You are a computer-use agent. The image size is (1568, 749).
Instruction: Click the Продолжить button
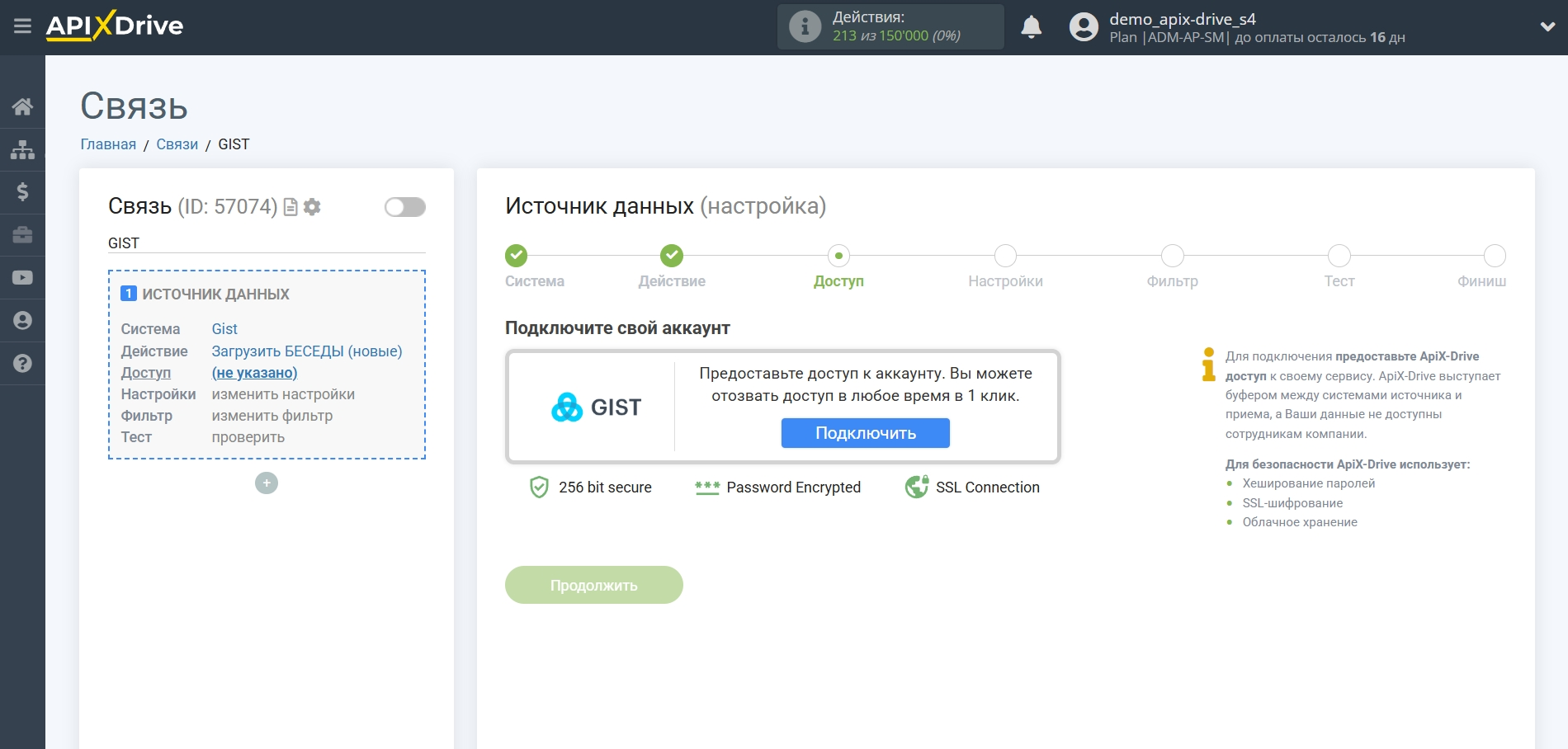pos(593,584)
